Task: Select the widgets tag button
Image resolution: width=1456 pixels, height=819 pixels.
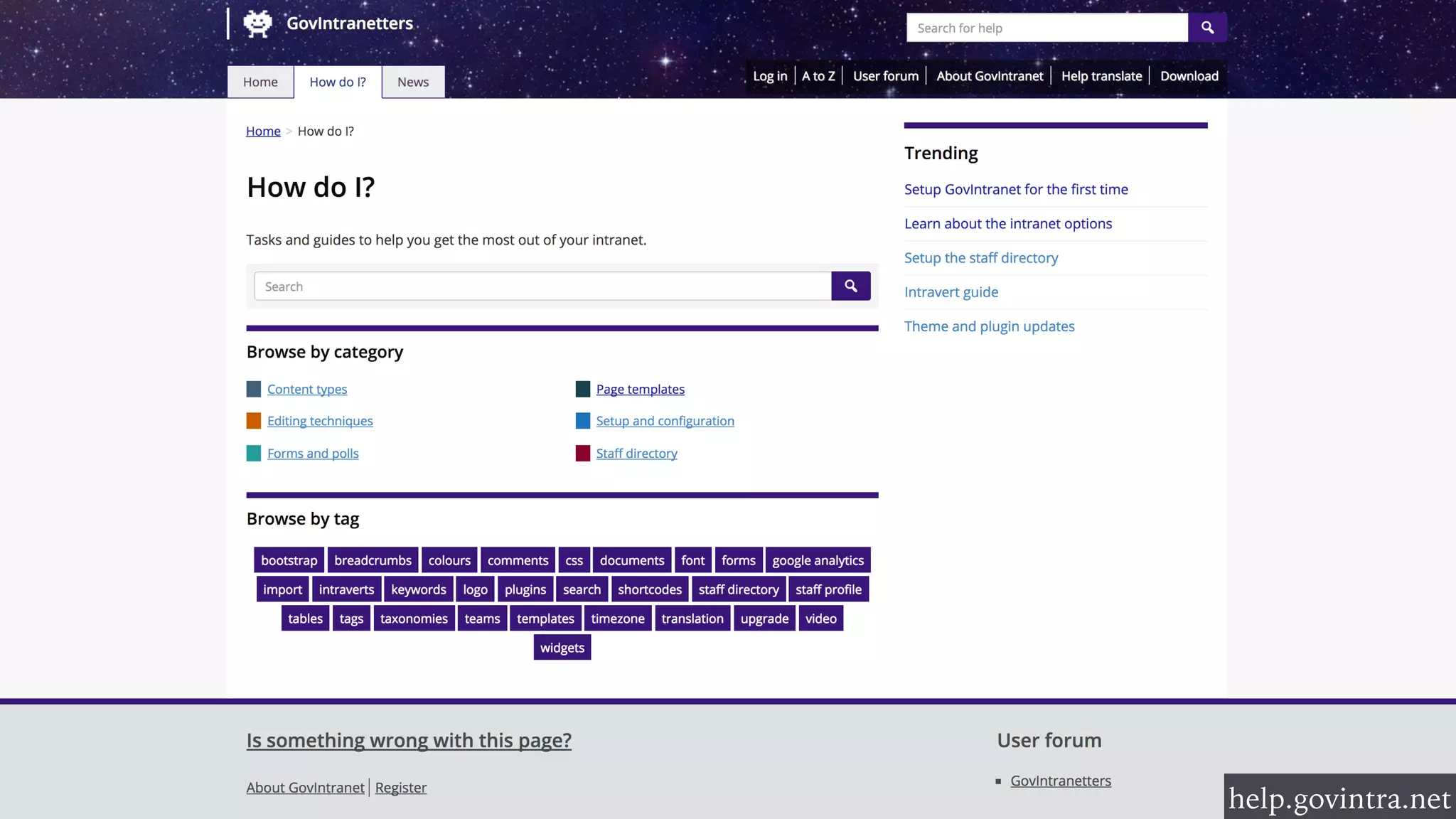Action: (562, 648)
